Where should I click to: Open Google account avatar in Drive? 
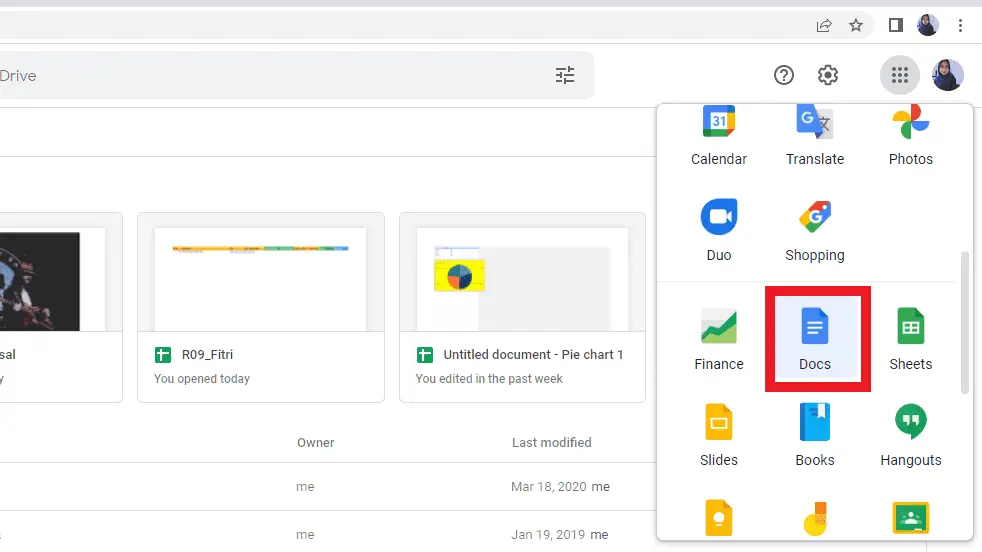click(x=948, y=75)
